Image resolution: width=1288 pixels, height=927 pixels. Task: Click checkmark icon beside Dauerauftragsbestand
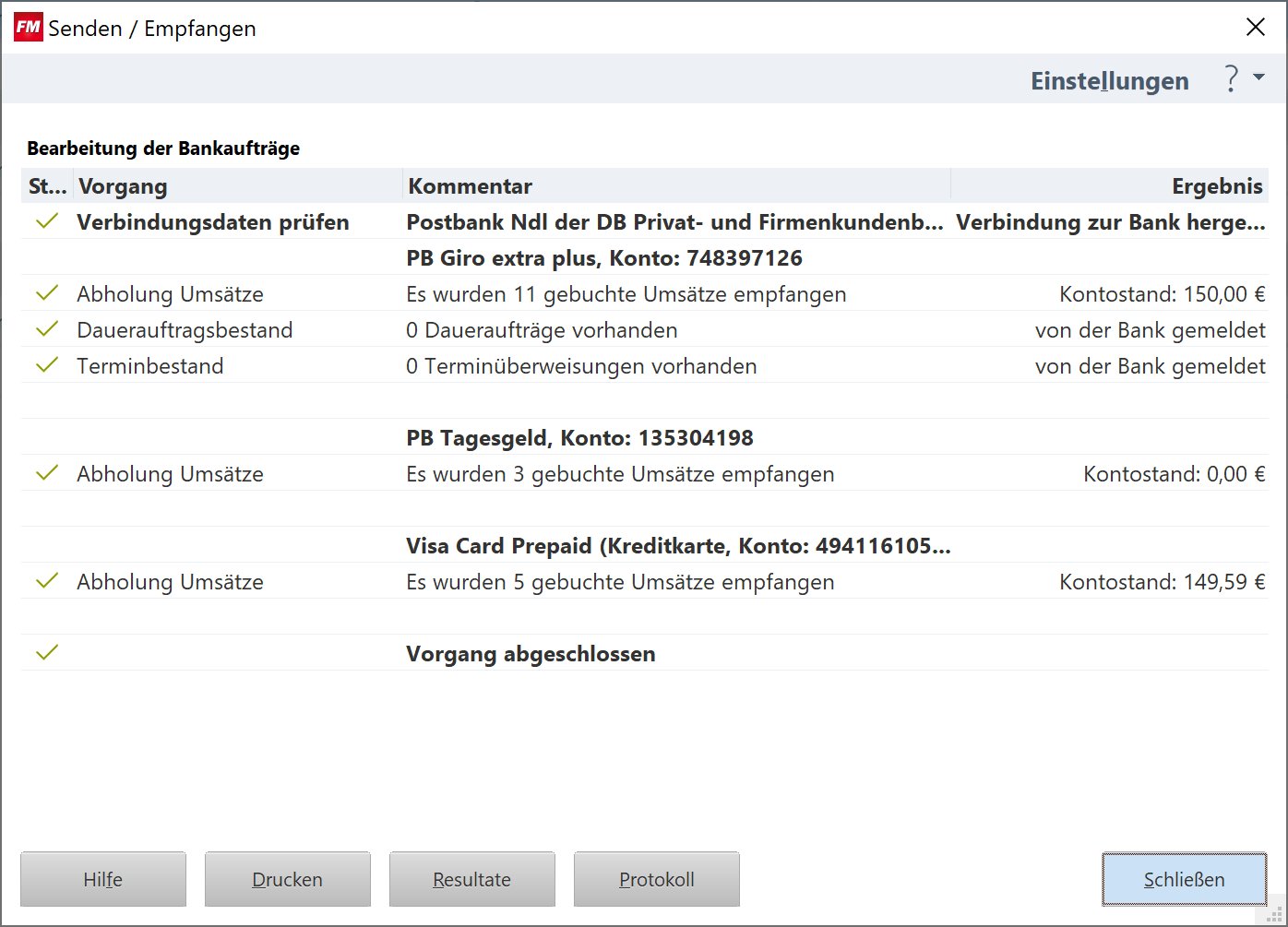tap(47, 329)
